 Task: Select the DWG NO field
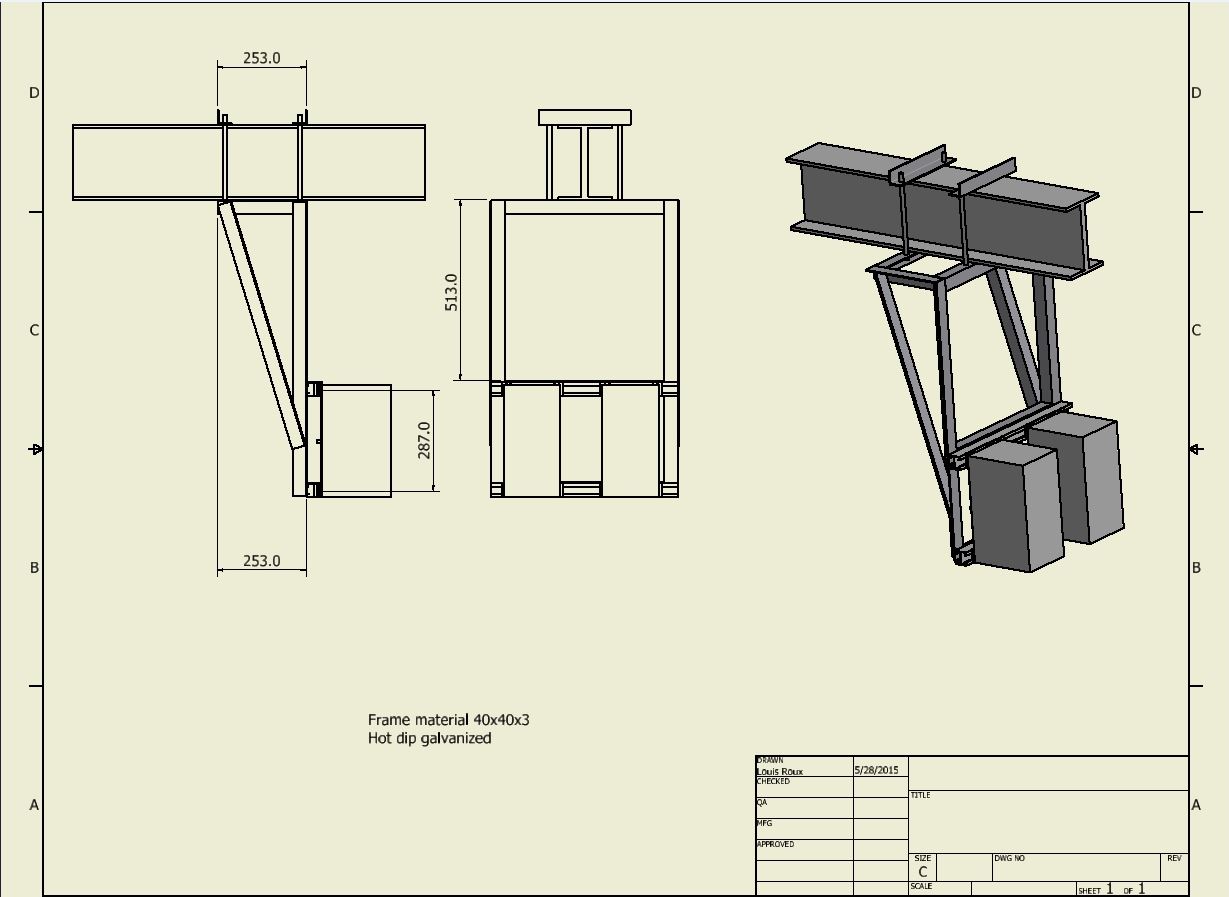pos(1076,867)
